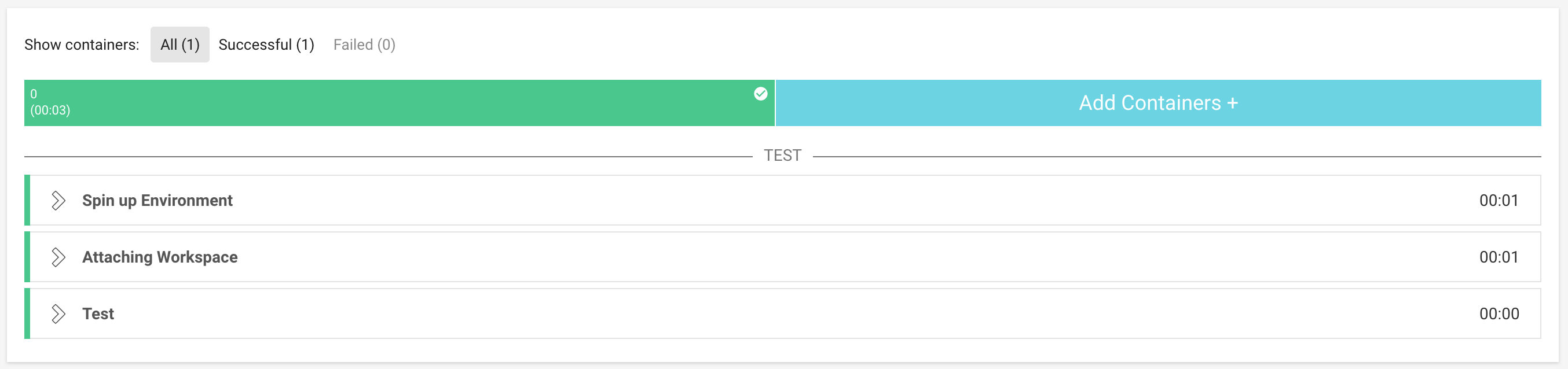Click the success indicator beside container 0
The width and height of the screenshot is (1568, 369).
pos(760,94)
